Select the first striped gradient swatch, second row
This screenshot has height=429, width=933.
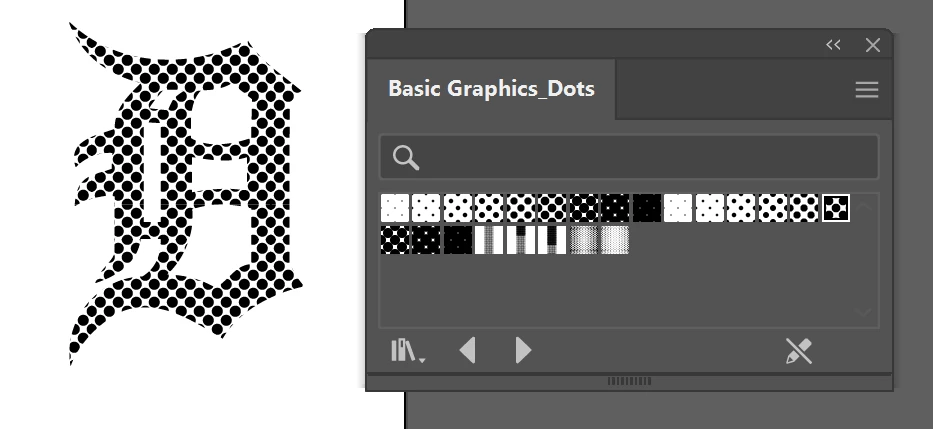[490, 240]
